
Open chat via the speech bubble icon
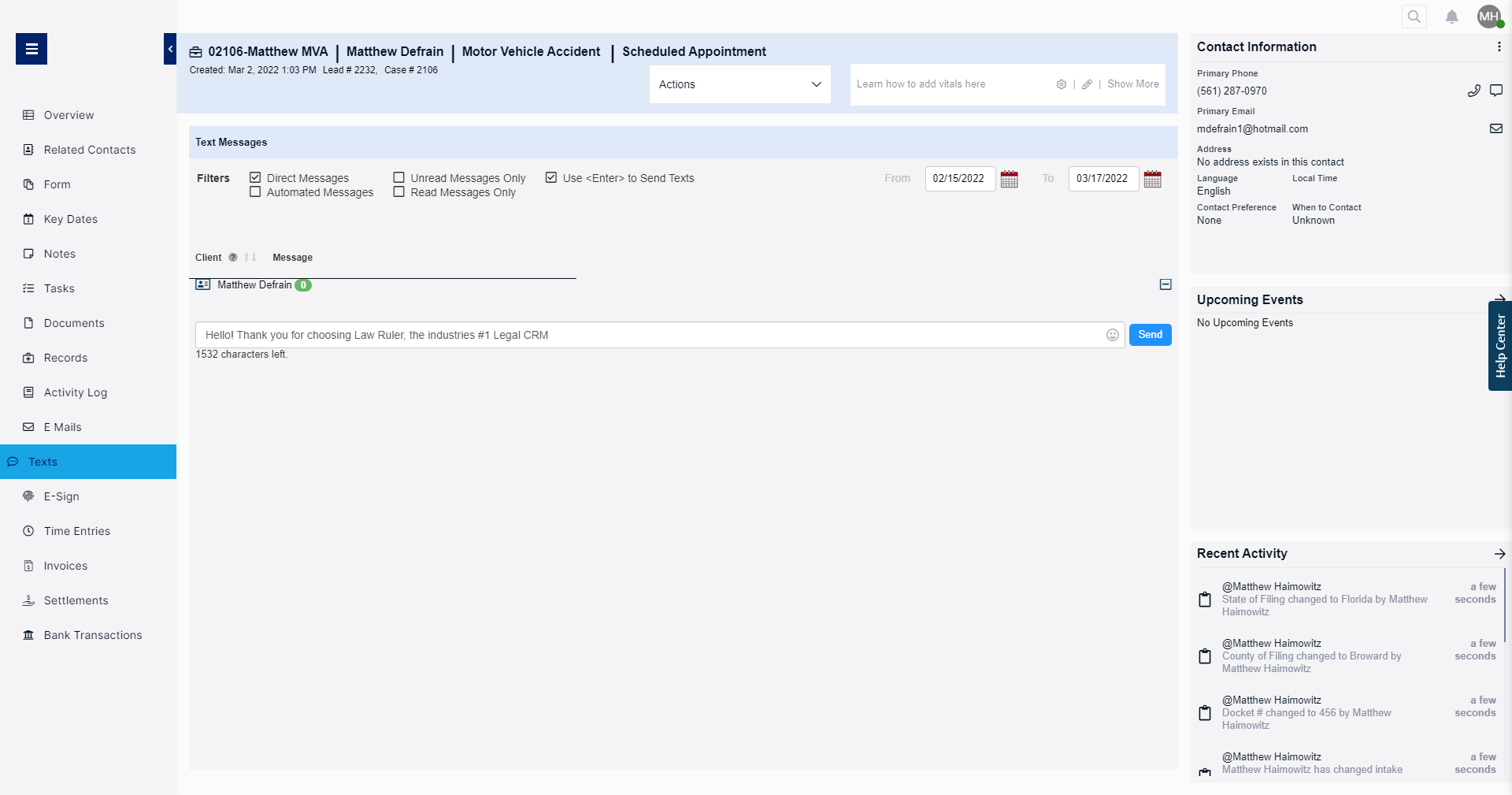coord(1497,90)
